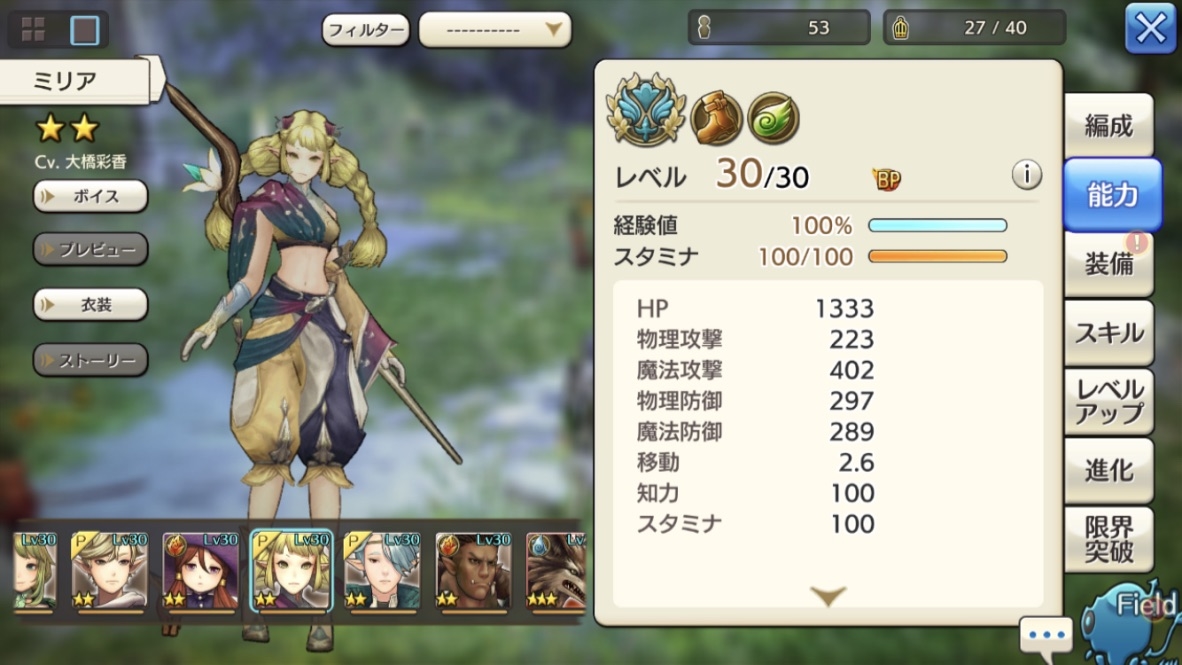
Task: Select the blue winged class emblem
Action: 646,111
